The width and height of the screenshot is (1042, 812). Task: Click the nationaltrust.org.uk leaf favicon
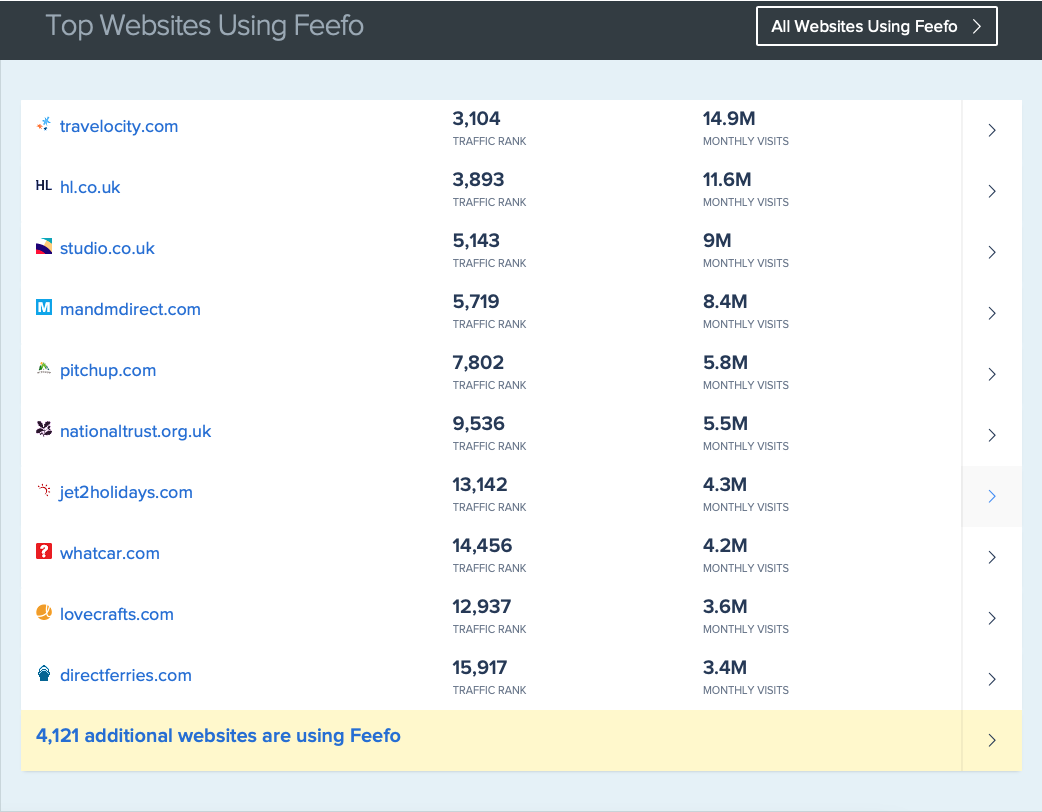(44, 429)
